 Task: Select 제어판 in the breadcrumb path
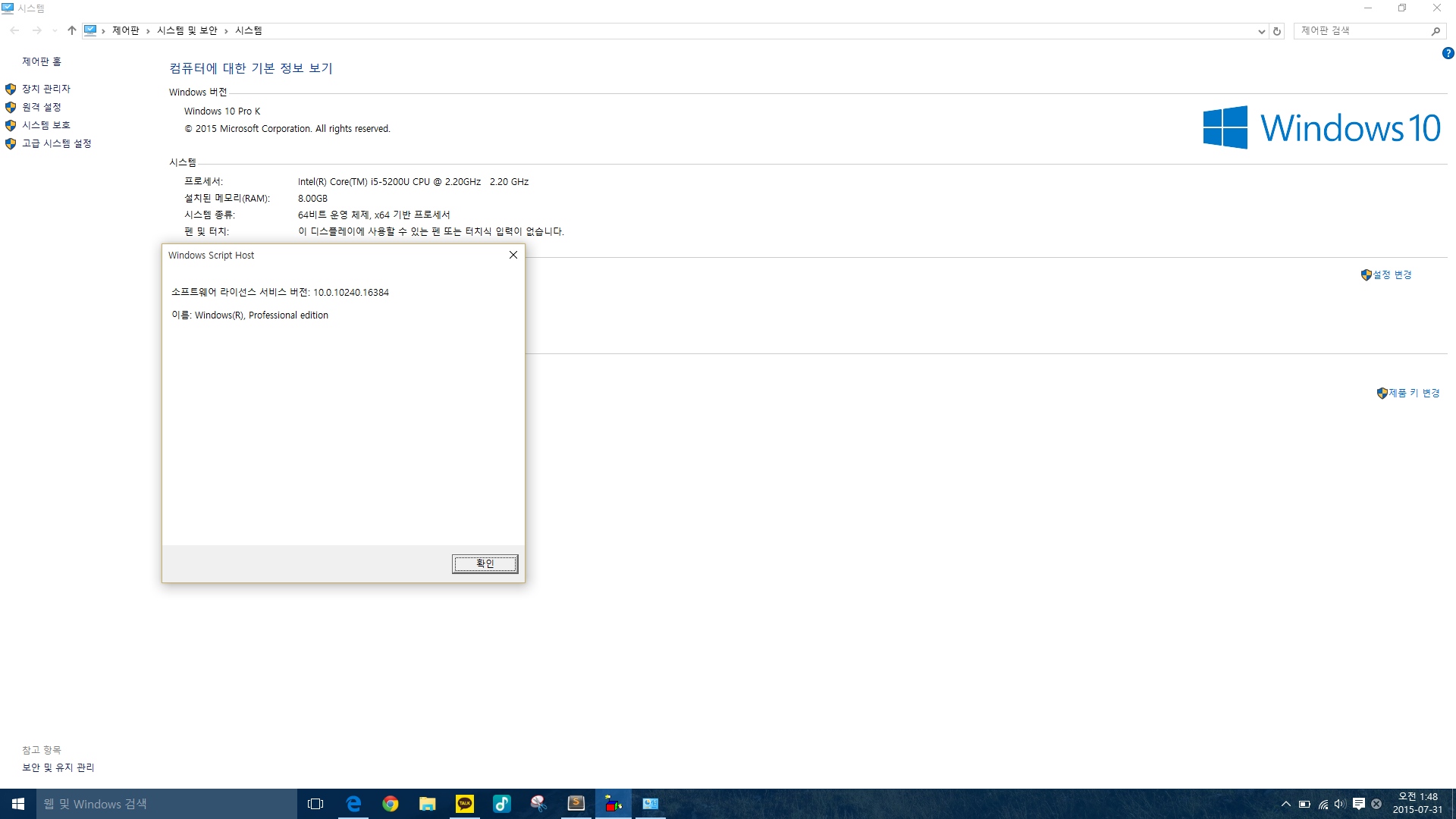pyautogui.click(x=126, y=30)
